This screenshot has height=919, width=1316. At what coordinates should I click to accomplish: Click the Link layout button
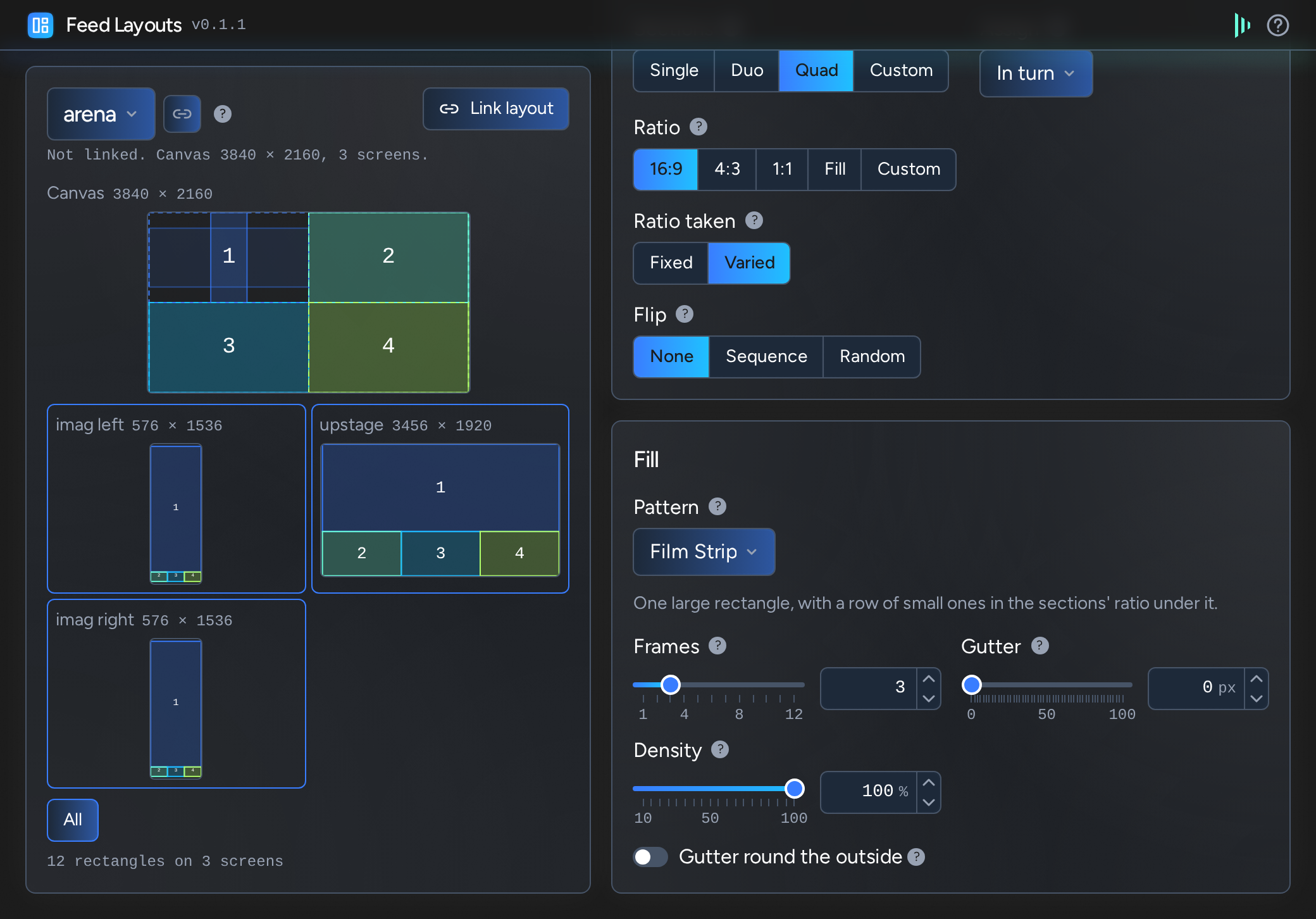point(496,109)
